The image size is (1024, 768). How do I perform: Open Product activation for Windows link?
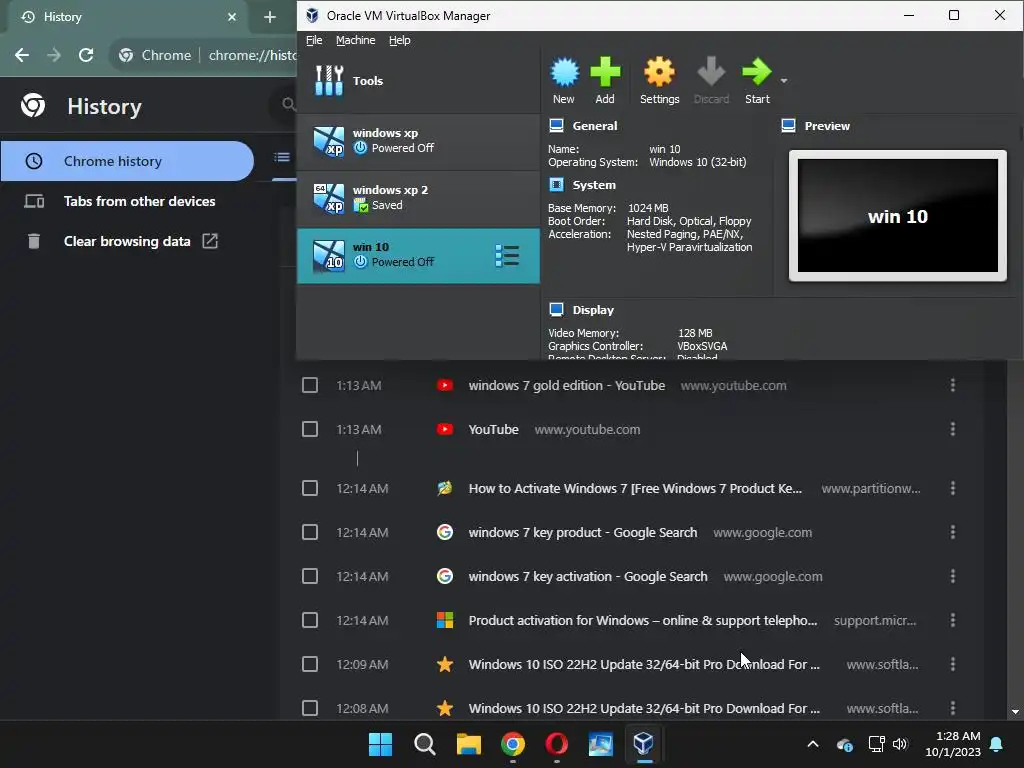click(x=643, y=620)
